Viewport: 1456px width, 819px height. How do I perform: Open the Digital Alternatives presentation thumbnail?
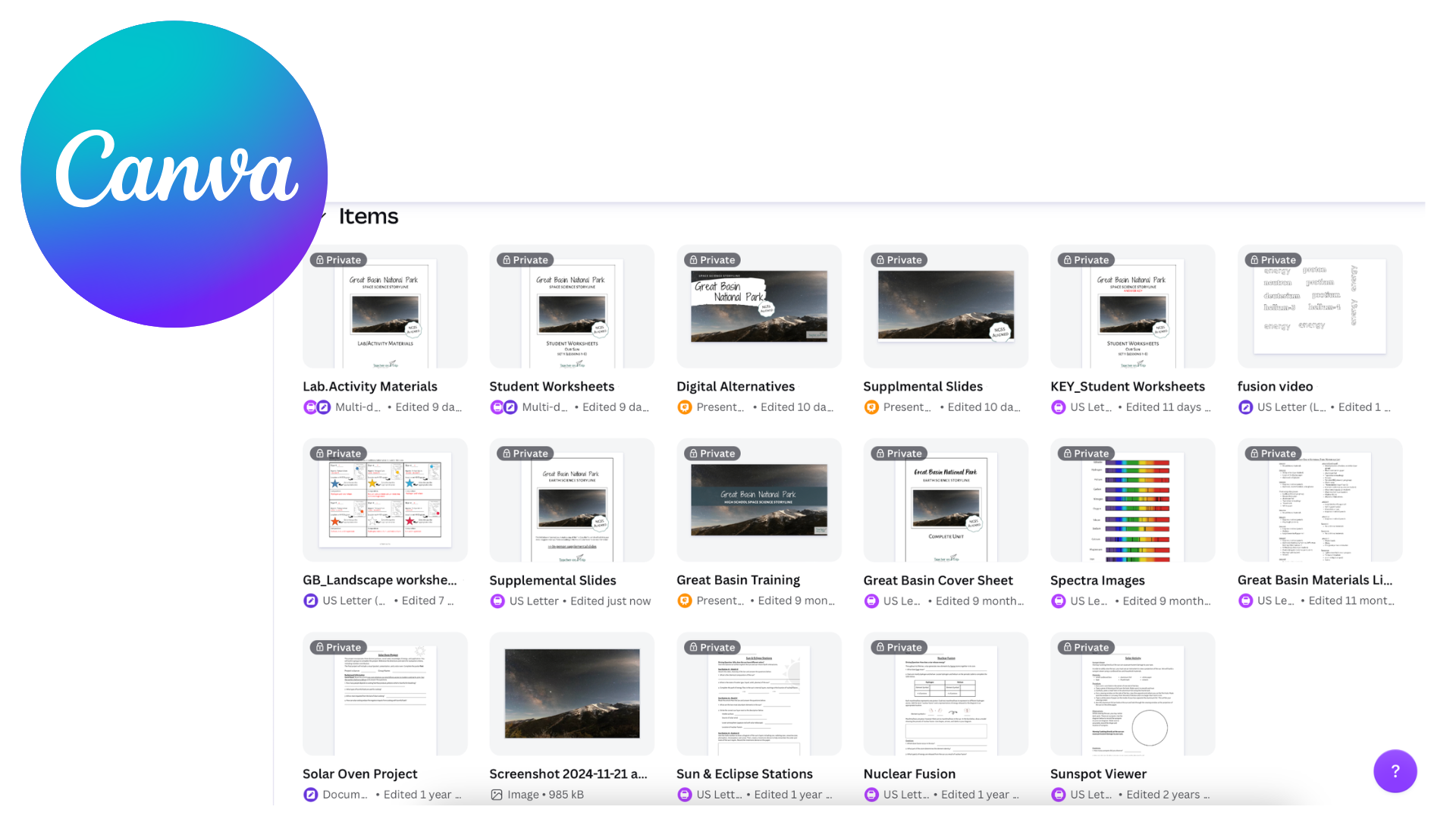(x=759, y=306)
